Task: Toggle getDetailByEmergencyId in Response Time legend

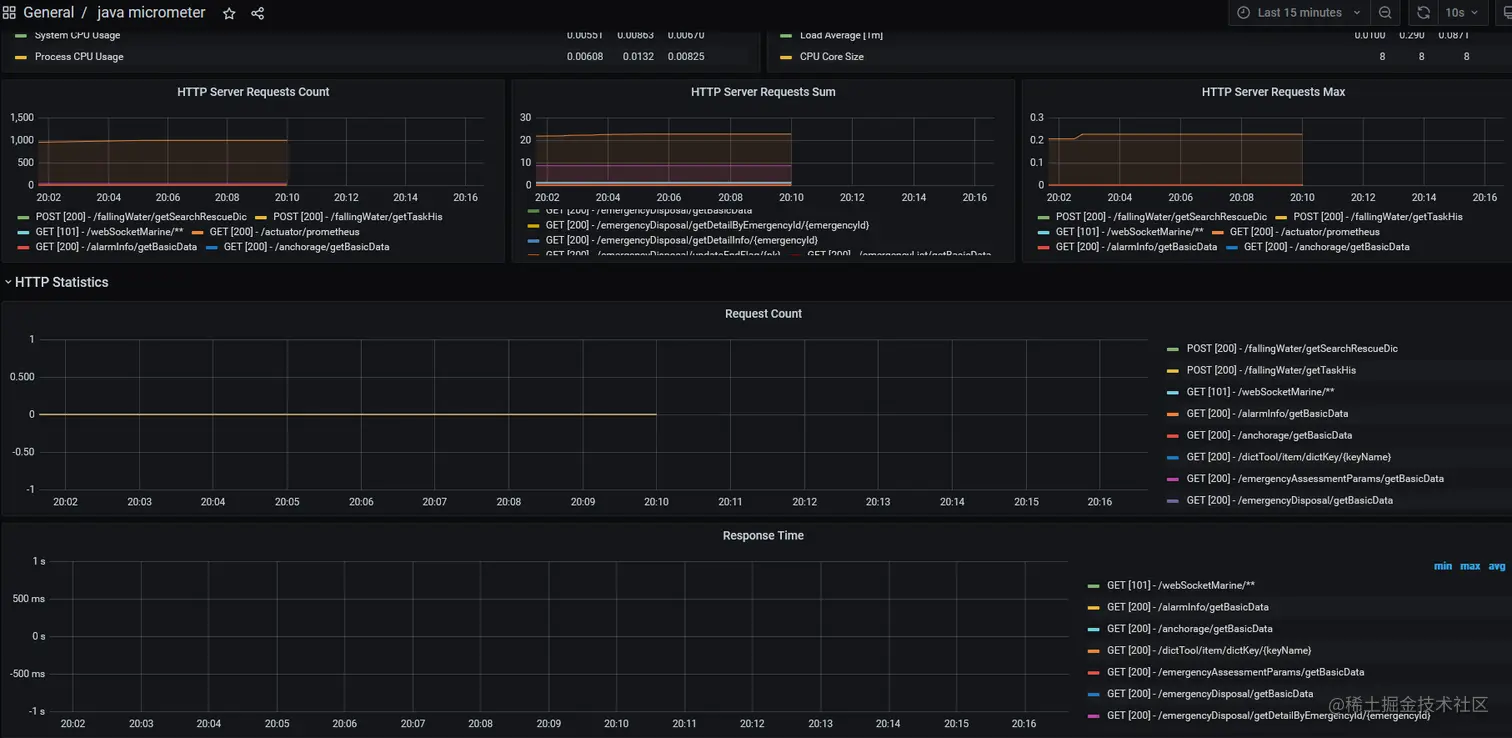Action: click(1268, 716)
